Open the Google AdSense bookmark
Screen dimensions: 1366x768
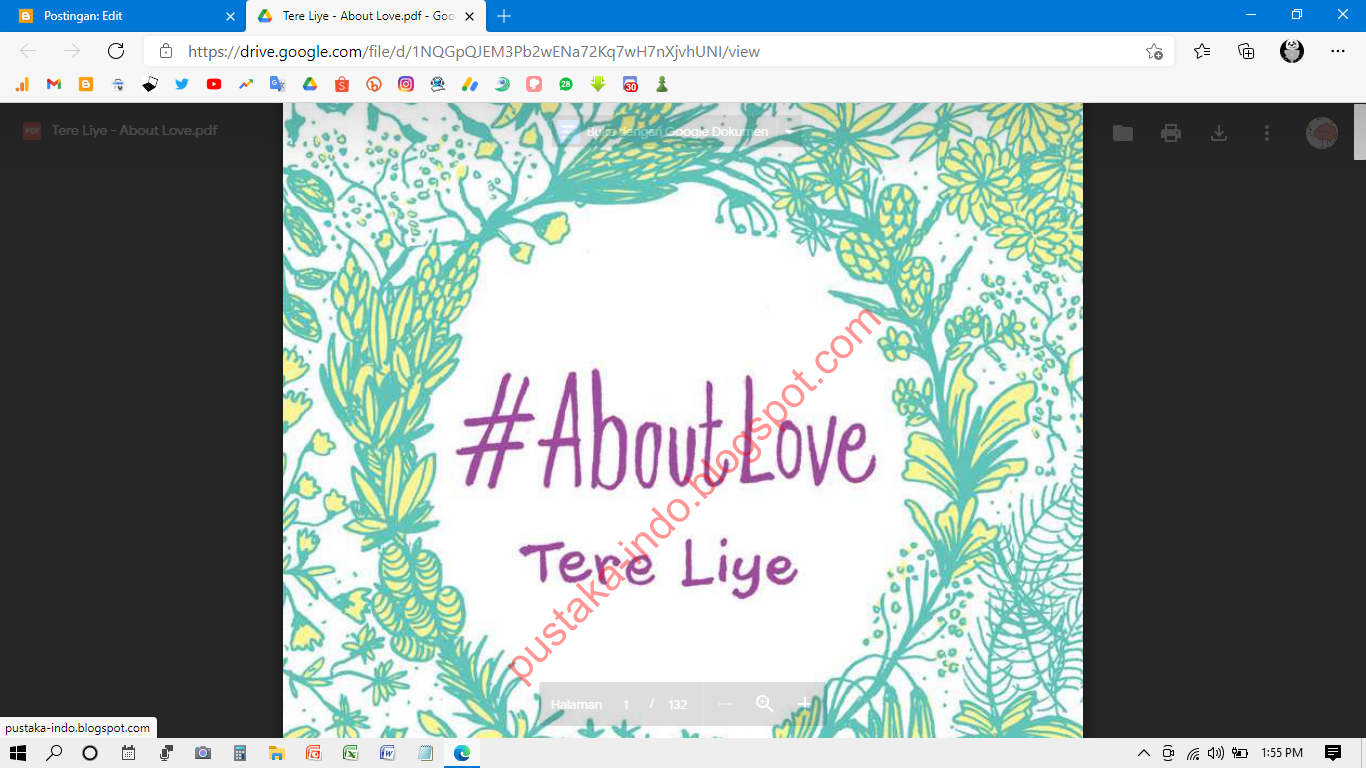pos(470,85)
